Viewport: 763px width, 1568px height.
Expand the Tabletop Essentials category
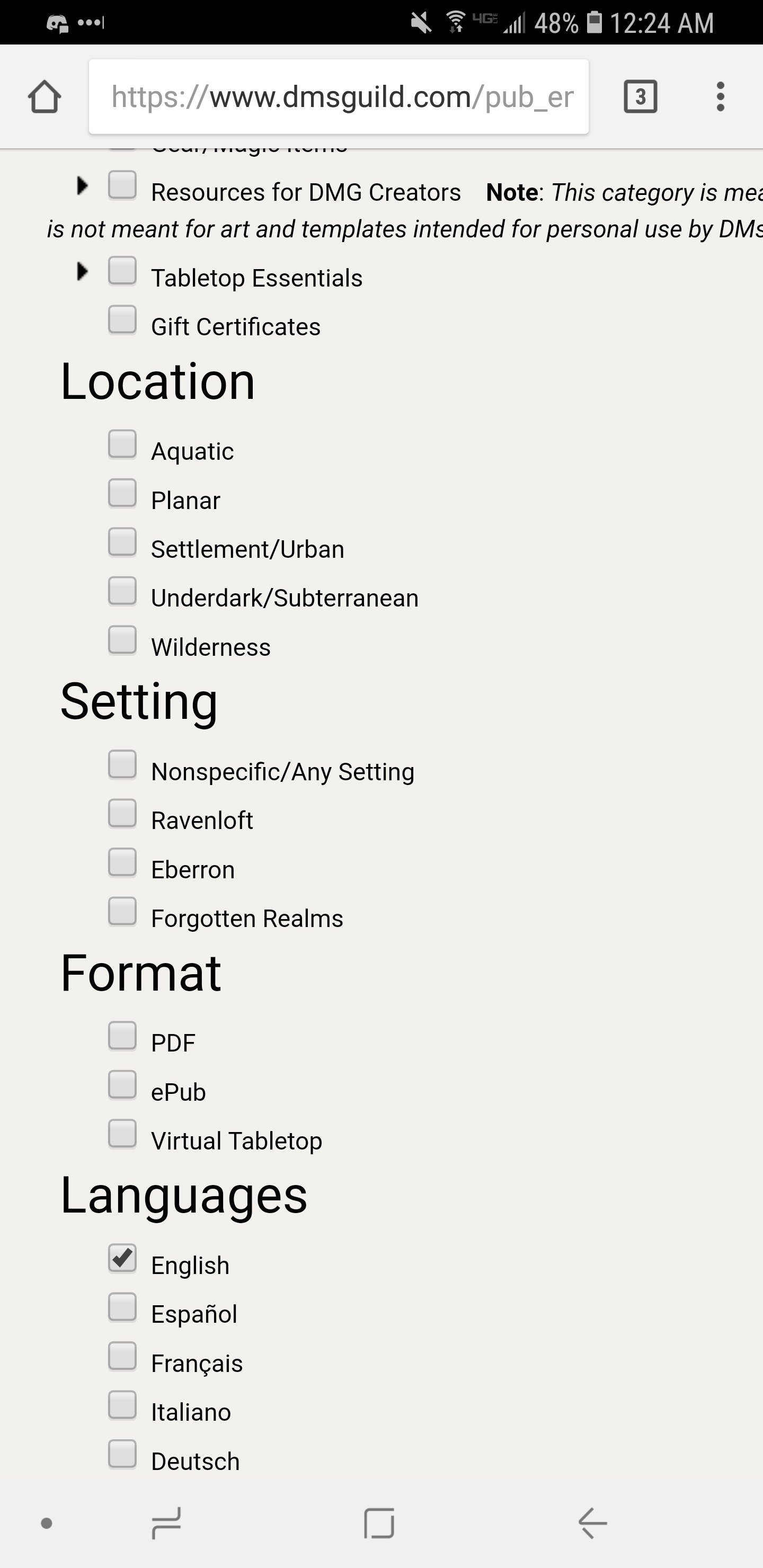[x=82, y=271]
